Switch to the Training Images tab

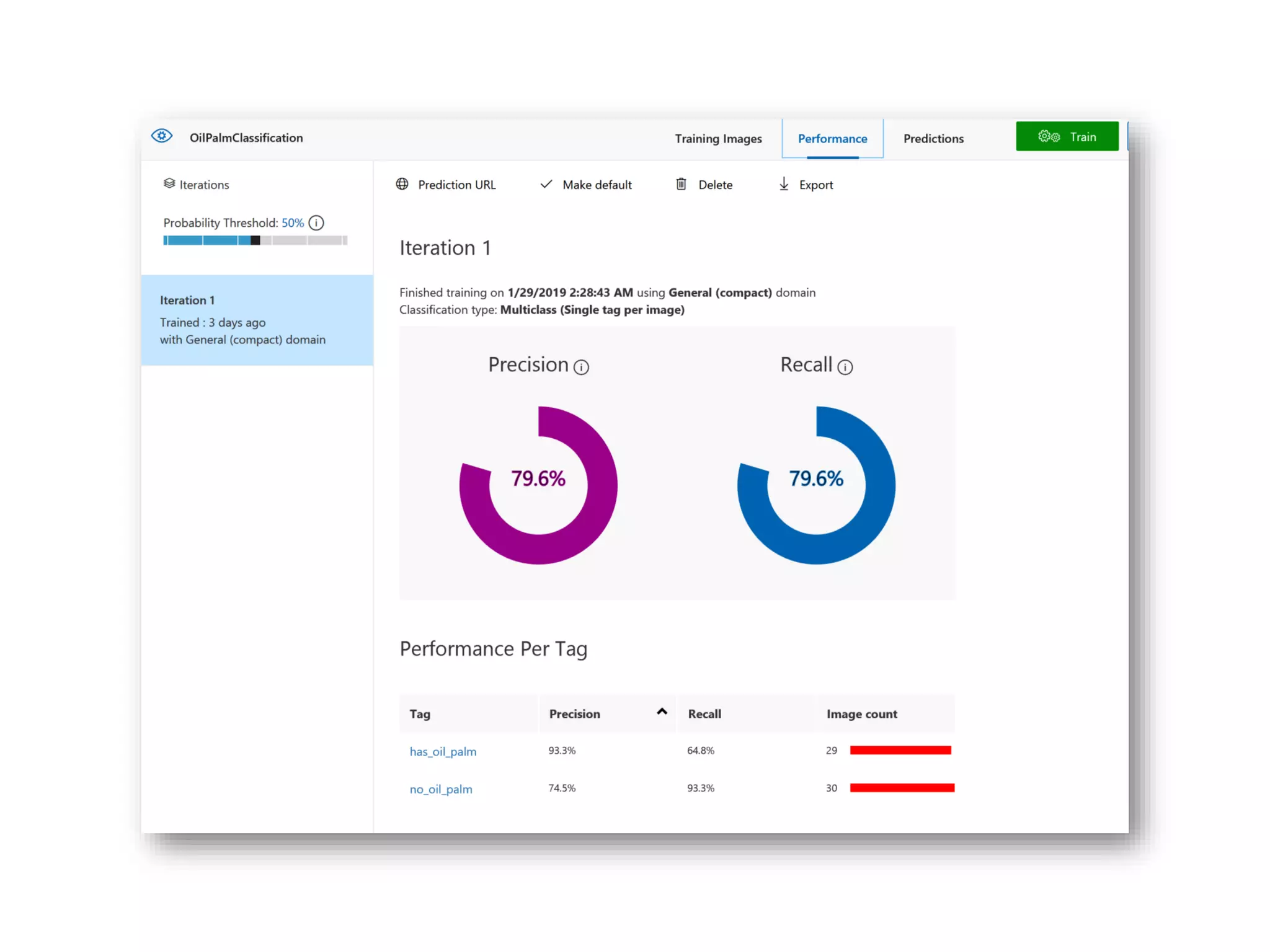pyautogui.click(x=718, y=139)
